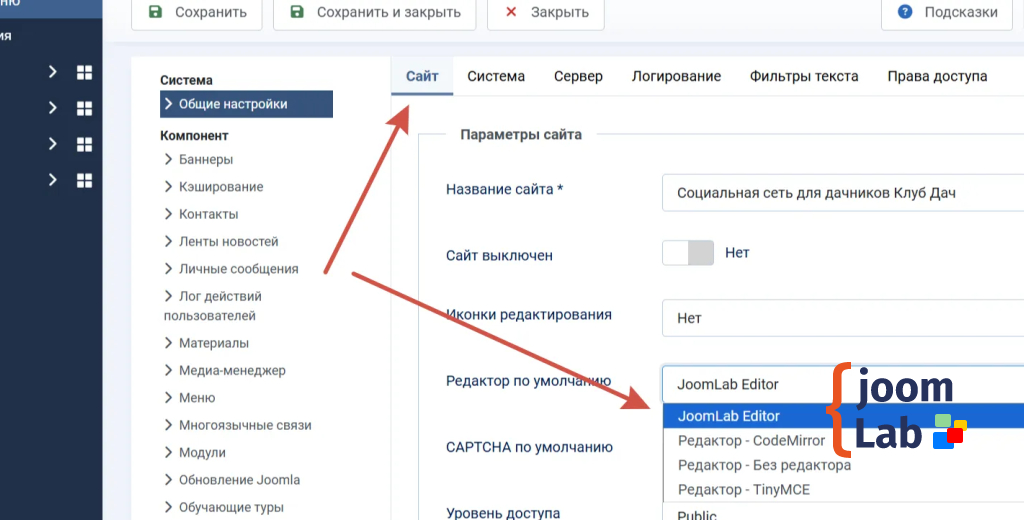Choose Редактор - CodeMirror option
The width and height of the screenshot is (1024, 520).
pos(843,441)
